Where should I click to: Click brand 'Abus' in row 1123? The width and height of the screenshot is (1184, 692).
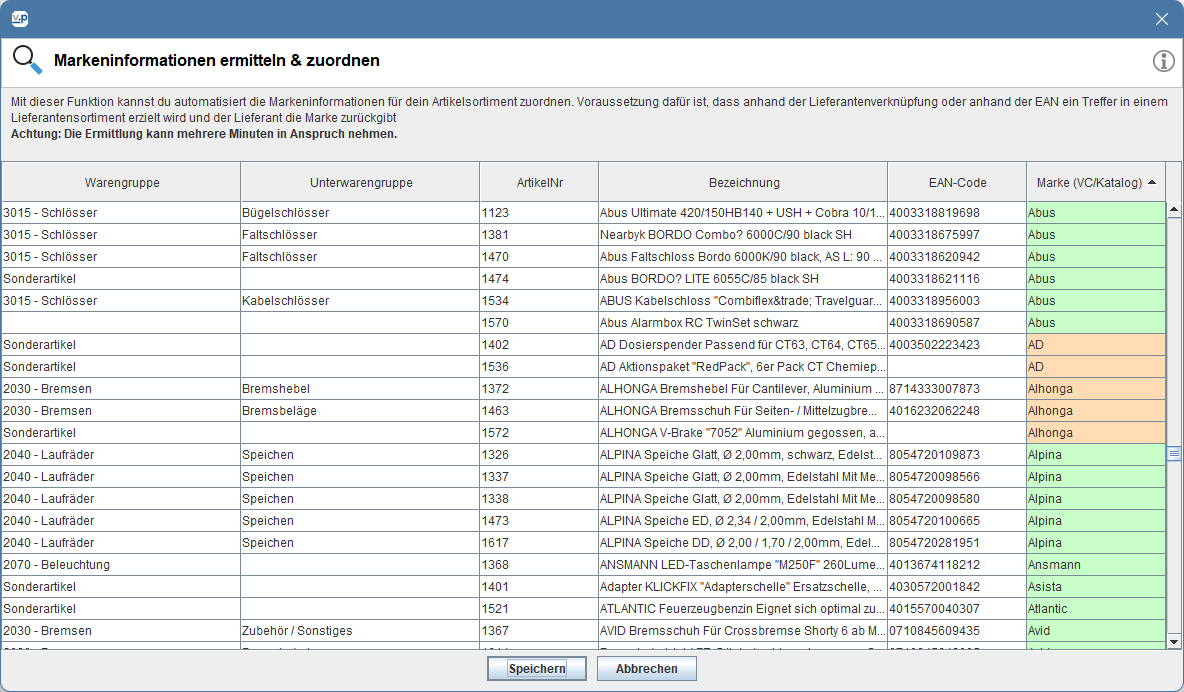[1096, 213]
